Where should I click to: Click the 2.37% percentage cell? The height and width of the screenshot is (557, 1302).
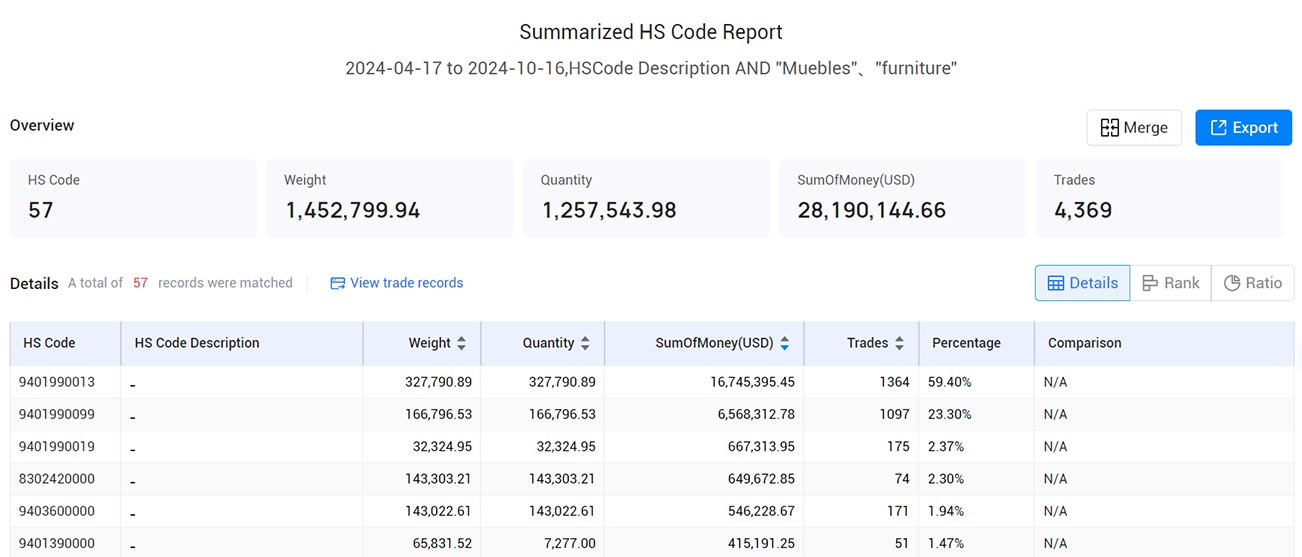coord(976,447)
